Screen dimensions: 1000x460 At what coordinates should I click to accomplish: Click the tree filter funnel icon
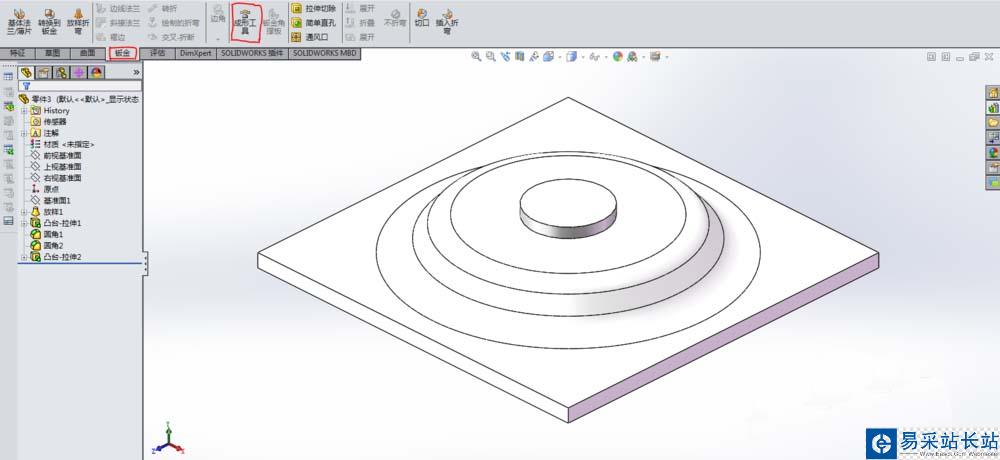(26, 85)
